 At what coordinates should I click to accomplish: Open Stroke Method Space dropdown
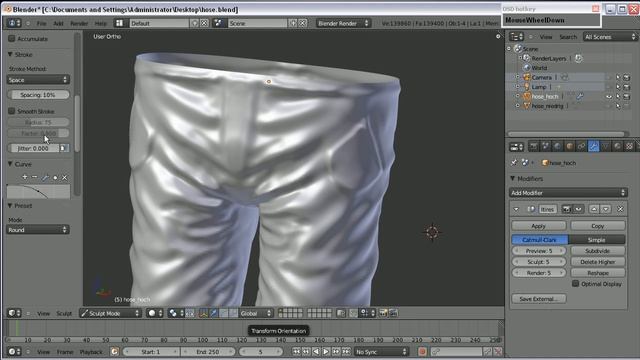38,80
